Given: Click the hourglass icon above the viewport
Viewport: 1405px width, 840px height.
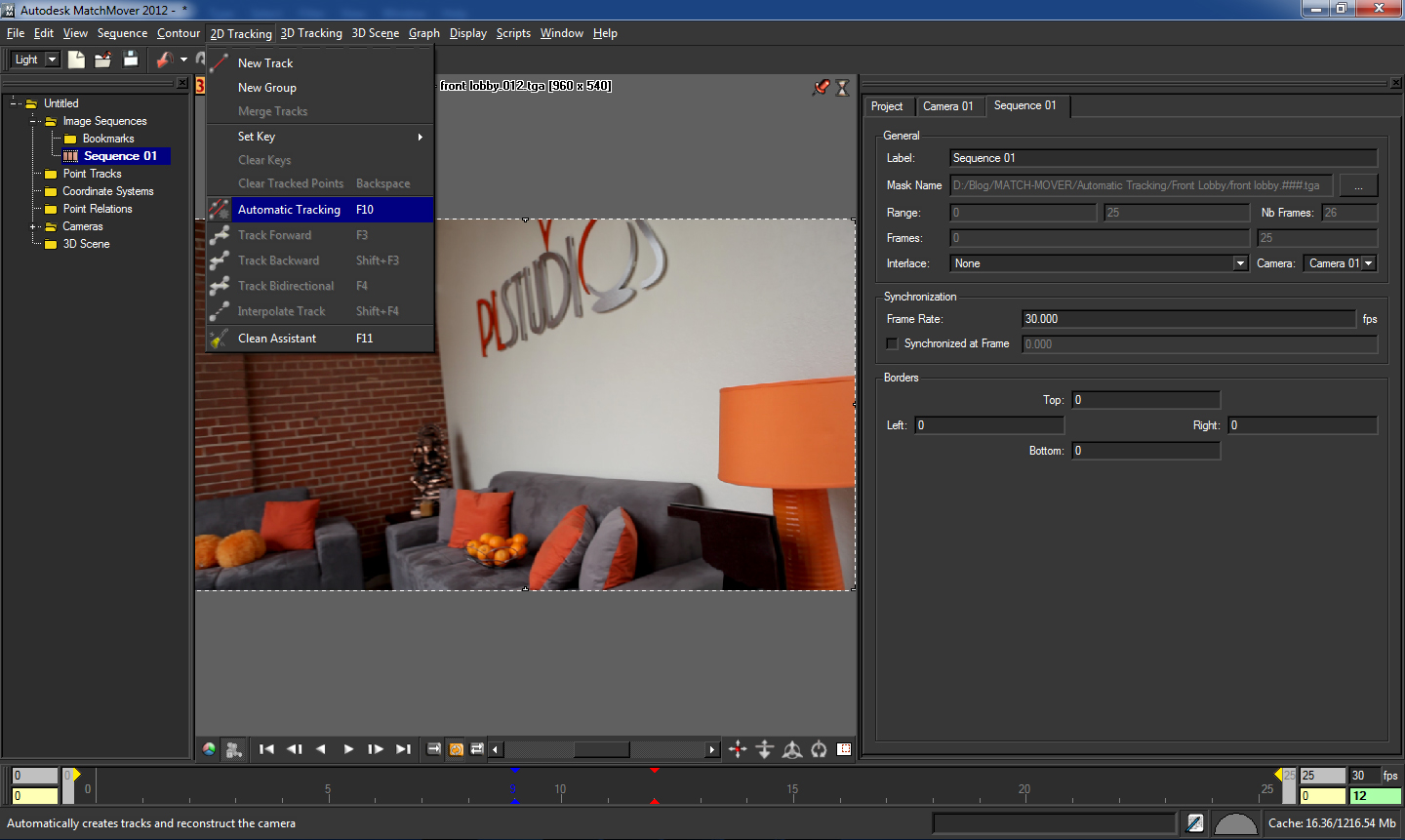Looking at the screenshot, I should (x=843, y=87).
